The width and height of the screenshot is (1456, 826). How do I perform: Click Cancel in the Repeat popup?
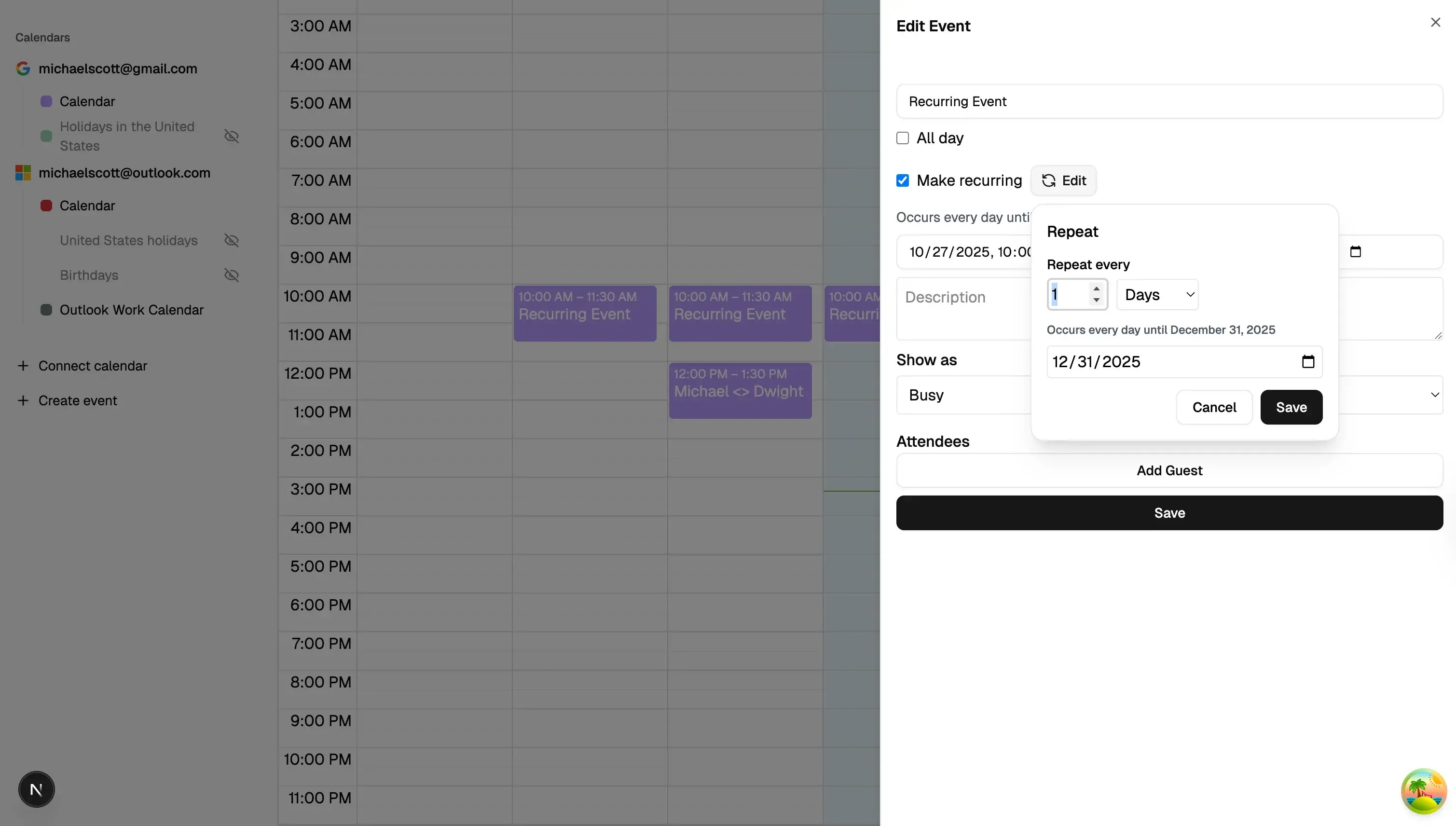(1213, 407)
